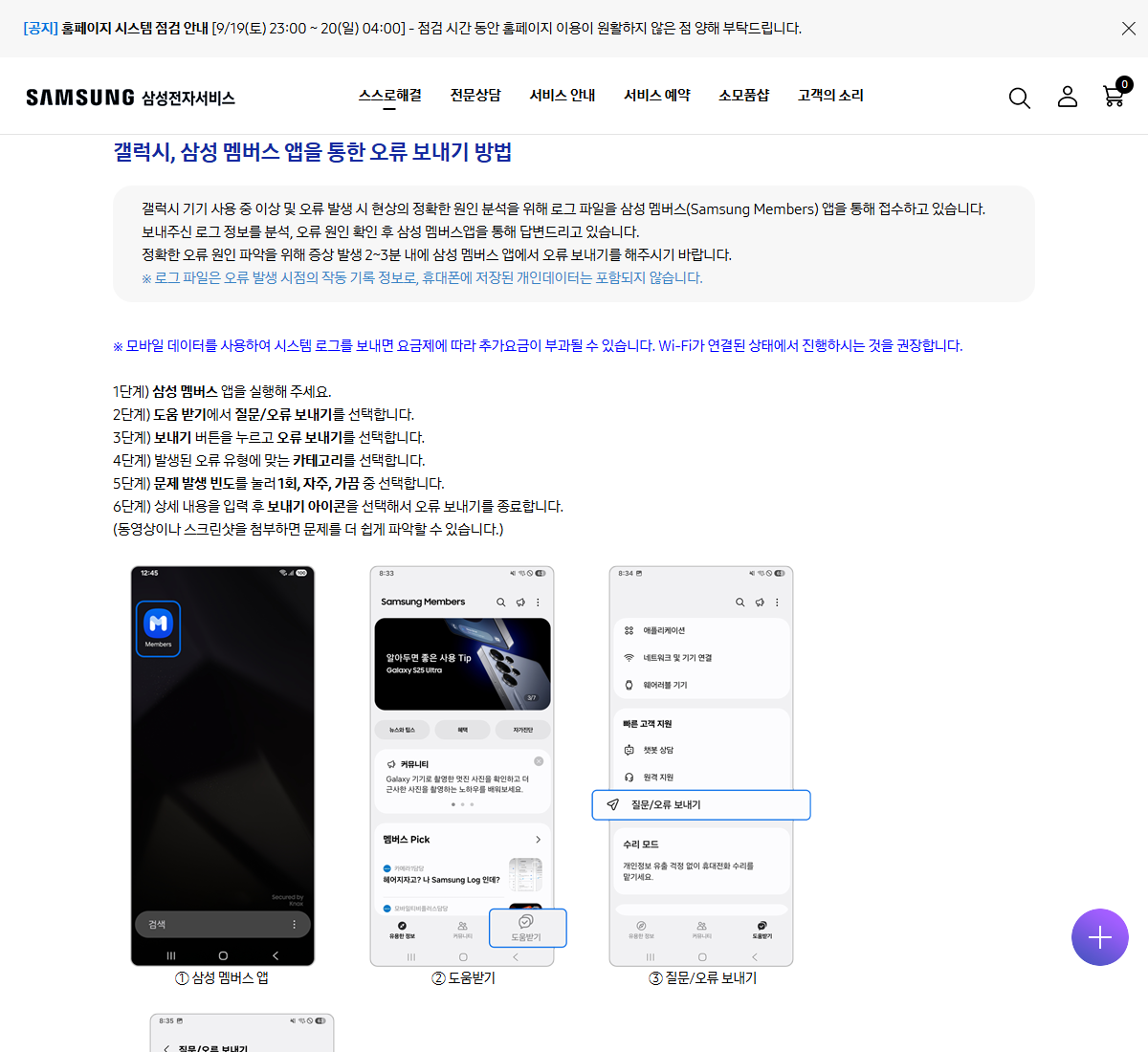Open the 서비스 예약 menu
Screen dimensions: 1148x1052
(x=657, y=96)
